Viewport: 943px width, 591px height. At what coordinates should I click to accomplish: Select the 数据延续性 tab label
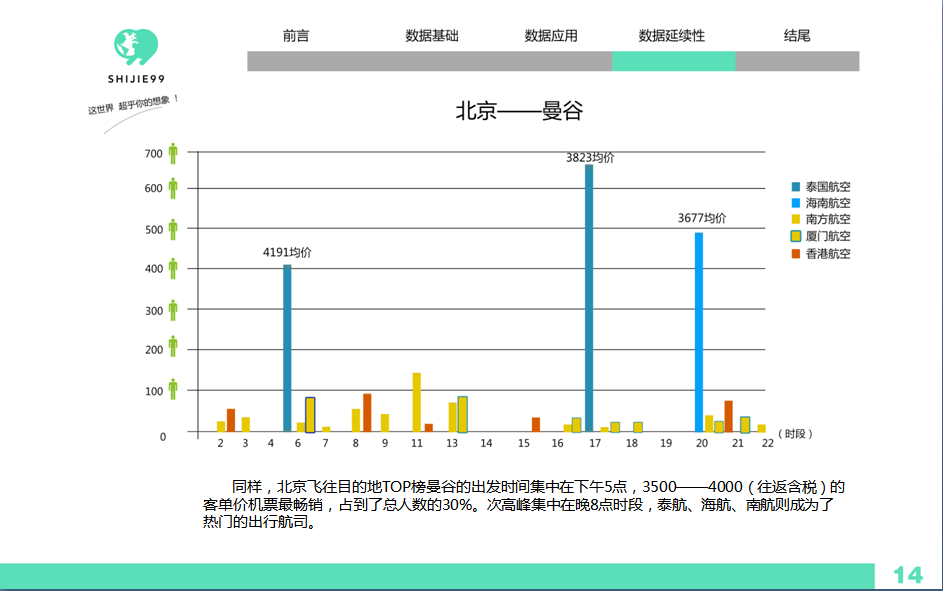click(x=672, y=35)
